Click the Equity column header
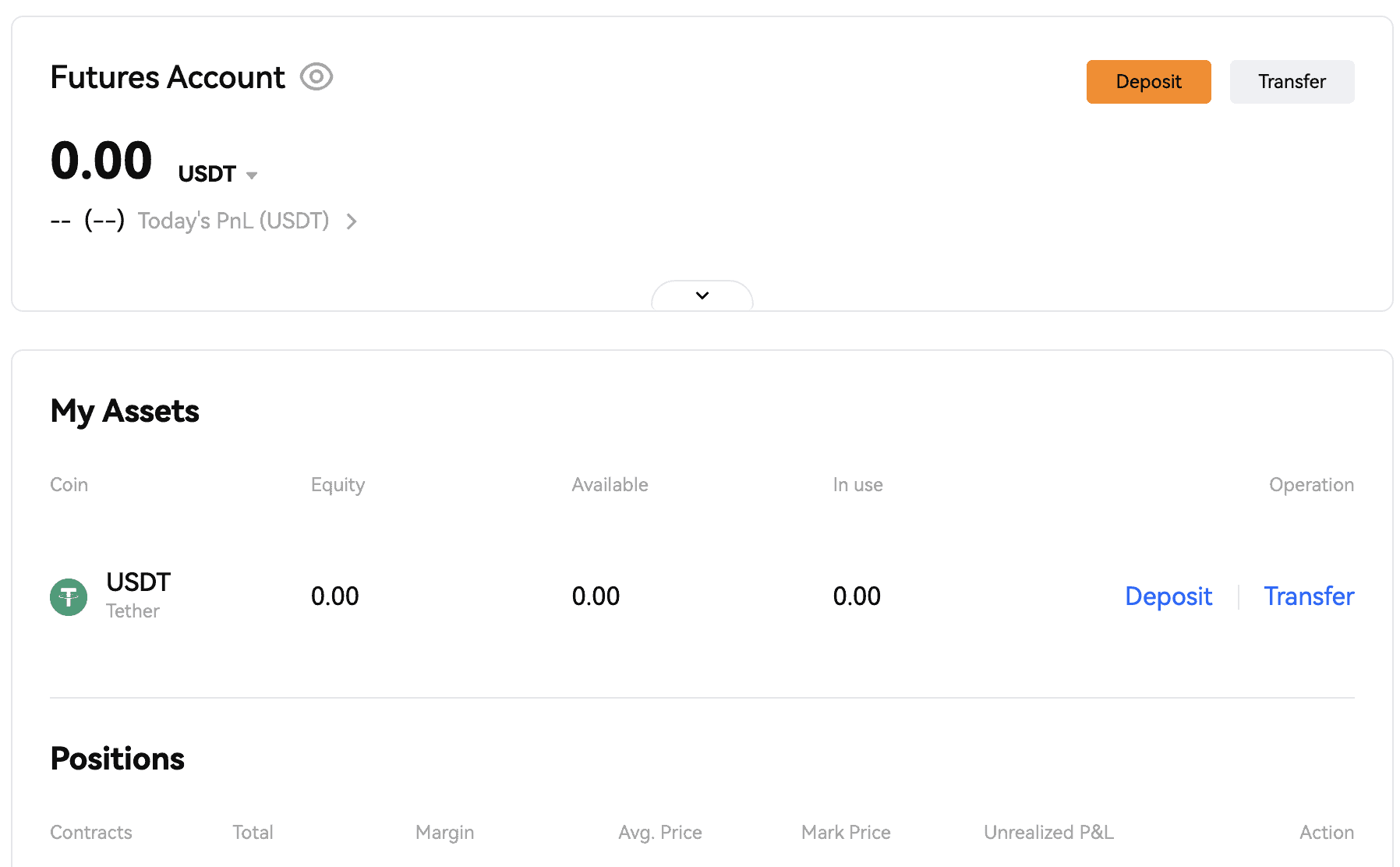The width and height of the screenshot is (1400, 867). tap(338, 485)
